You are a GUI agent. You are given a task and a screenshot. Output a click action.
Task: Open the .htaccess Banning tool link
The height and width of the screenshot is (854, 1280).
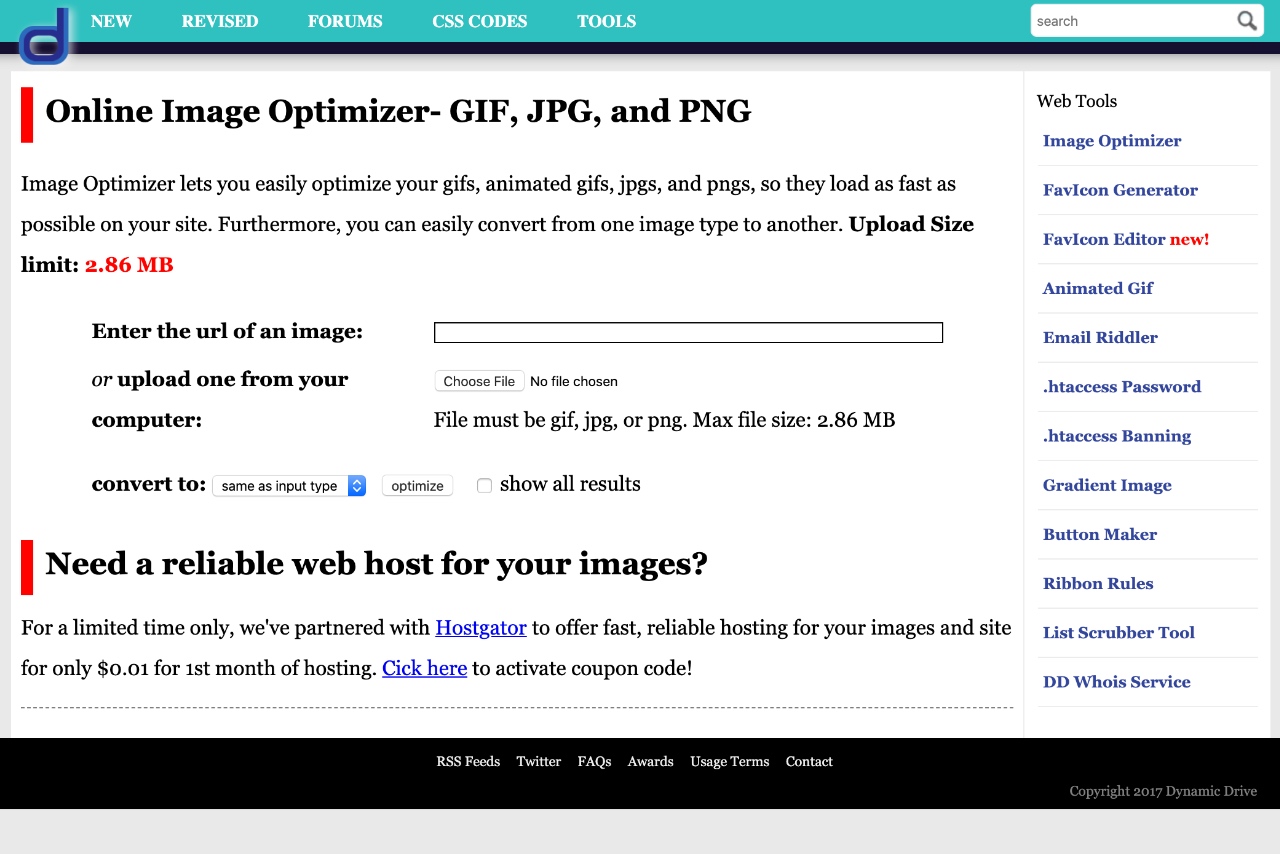[x=1117, y=436]
